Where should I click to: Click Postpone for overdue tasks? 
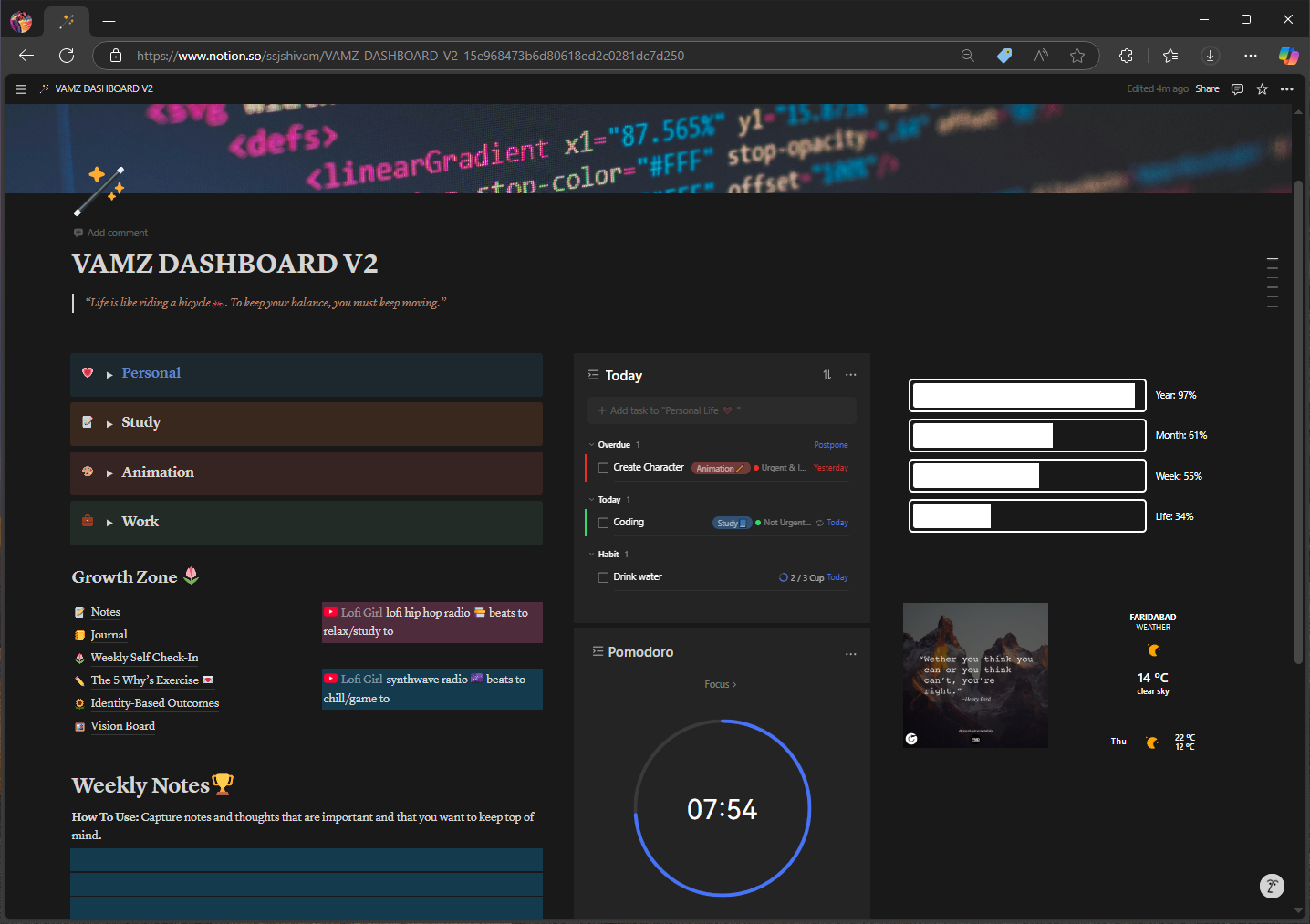point(830,445)
